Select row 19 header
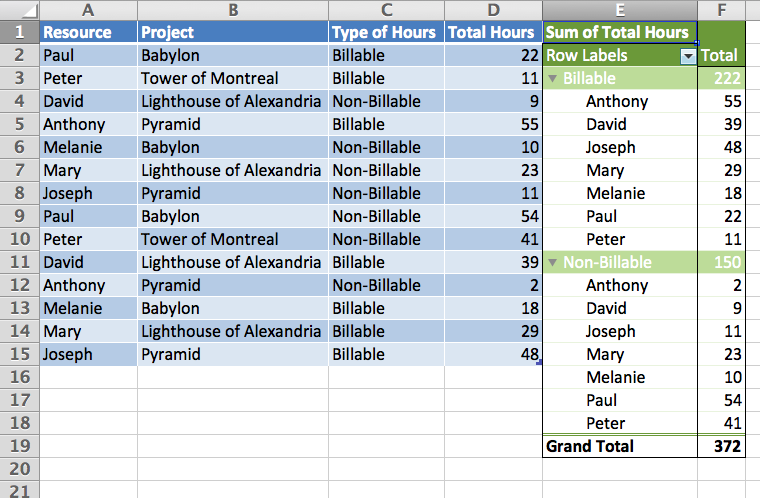The width and height of the screenshot is (760, 498). (19, 446)
